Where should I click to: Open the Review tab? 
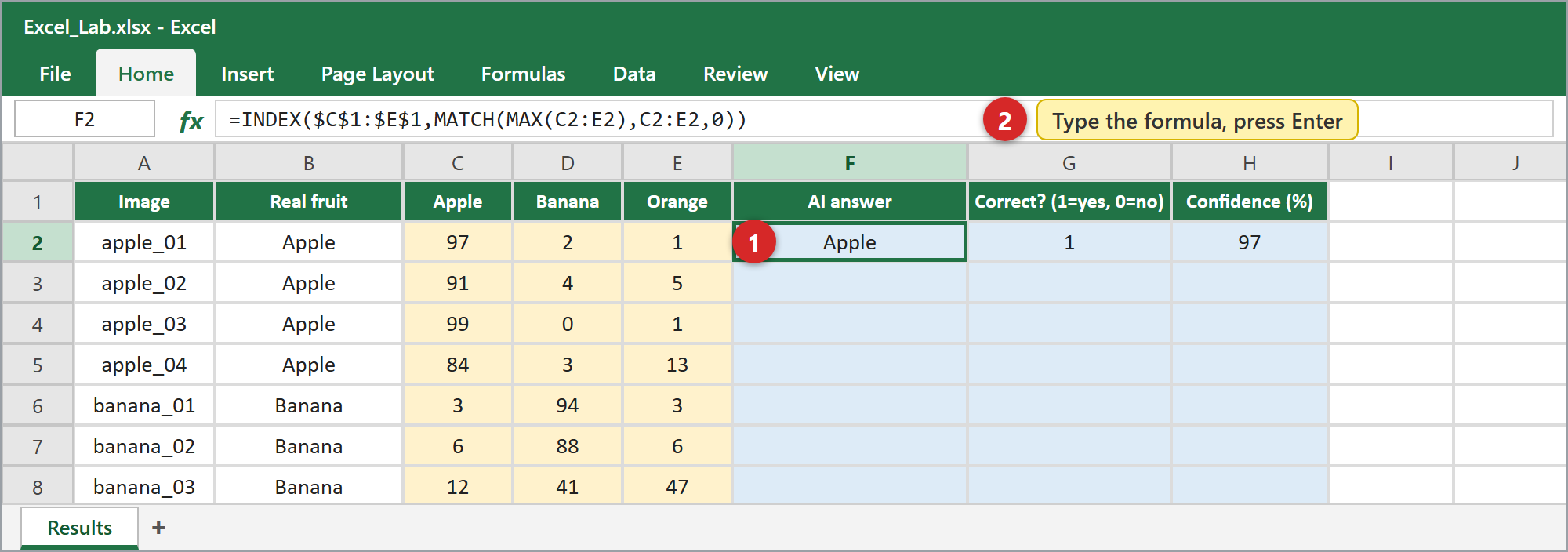click(x=735, y=74)
